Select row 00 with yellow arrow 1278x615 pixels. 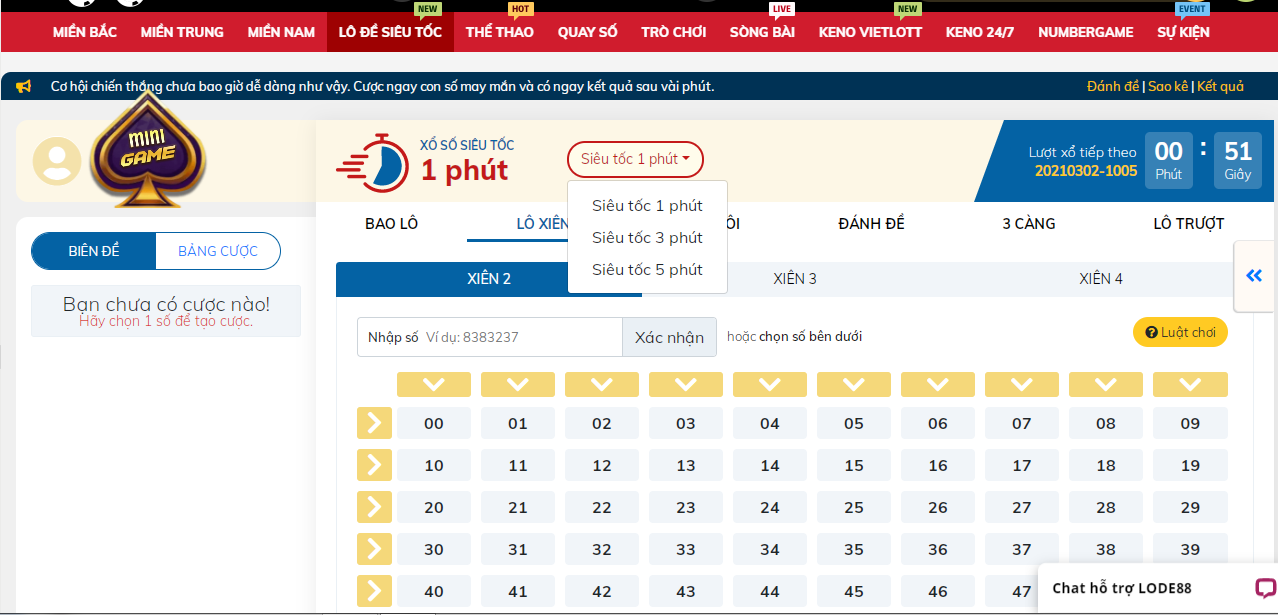(x=373, y=423)
